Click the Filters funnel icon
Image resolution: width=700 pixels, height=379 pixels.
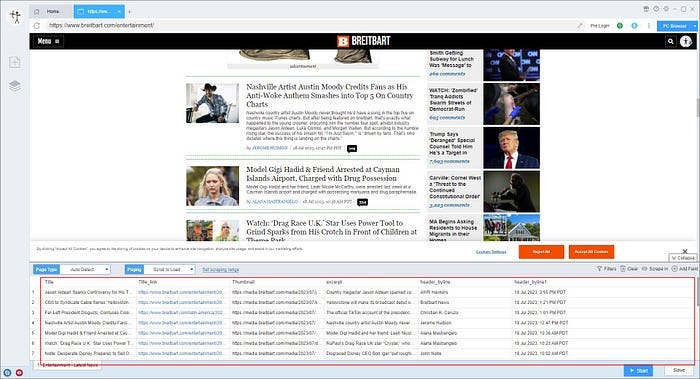tap(599, 269)
